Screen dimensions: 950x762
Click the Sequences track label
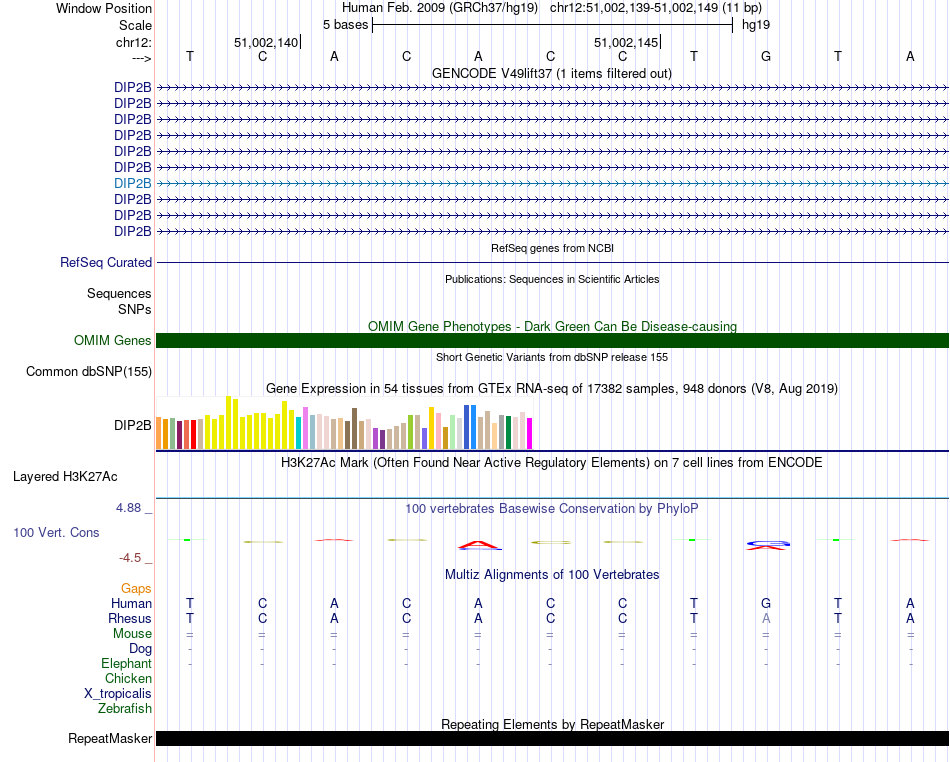click(x=119, y=293)
